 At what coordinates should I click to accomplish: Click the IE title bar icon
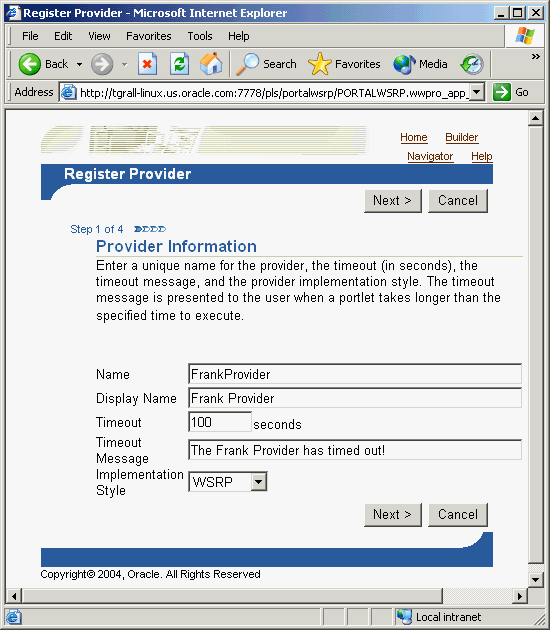point(13,13)
